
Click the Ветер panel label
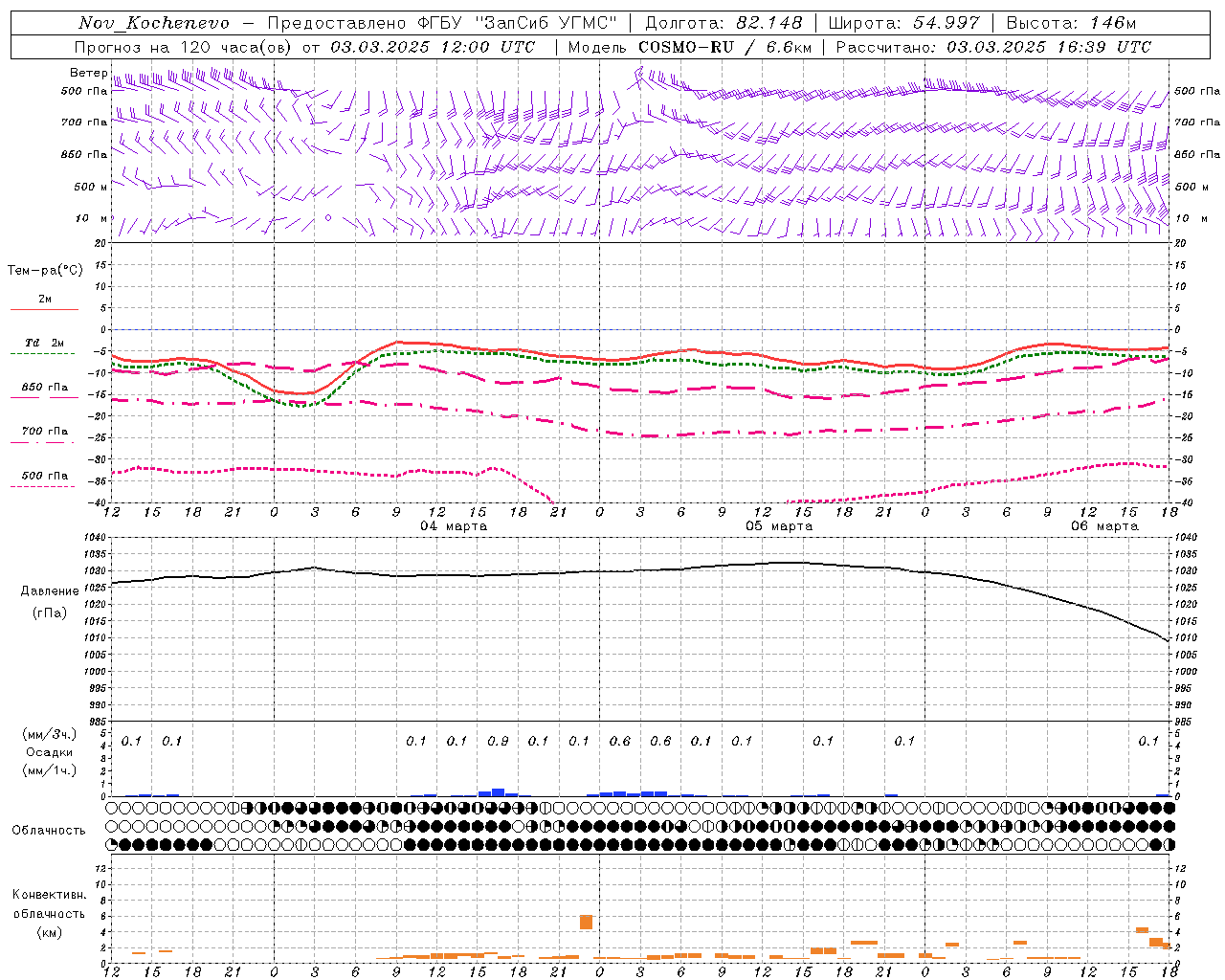click(x=88, y=73)
